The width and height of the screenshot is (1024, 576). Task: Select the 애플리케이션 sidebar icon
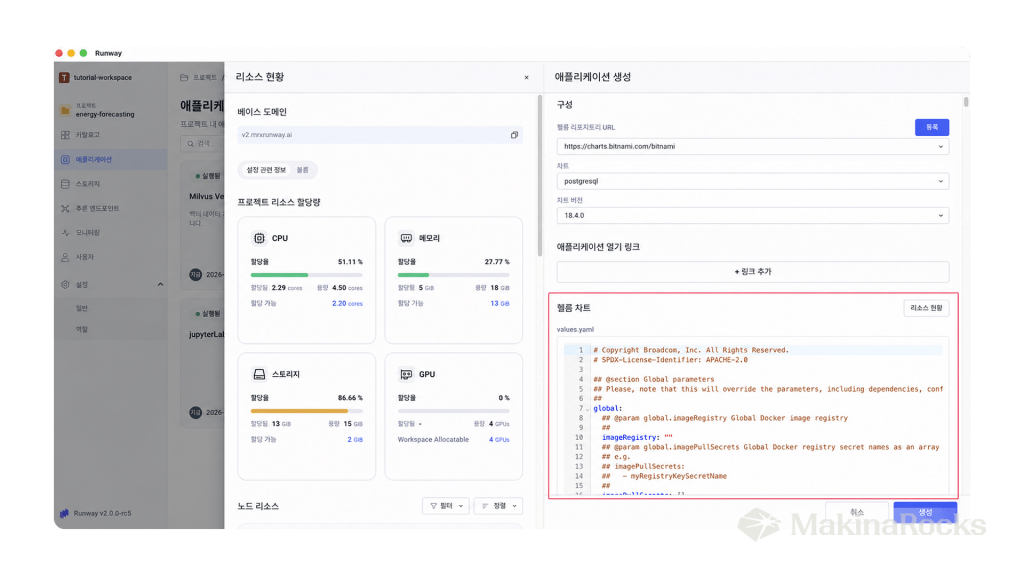65,159
